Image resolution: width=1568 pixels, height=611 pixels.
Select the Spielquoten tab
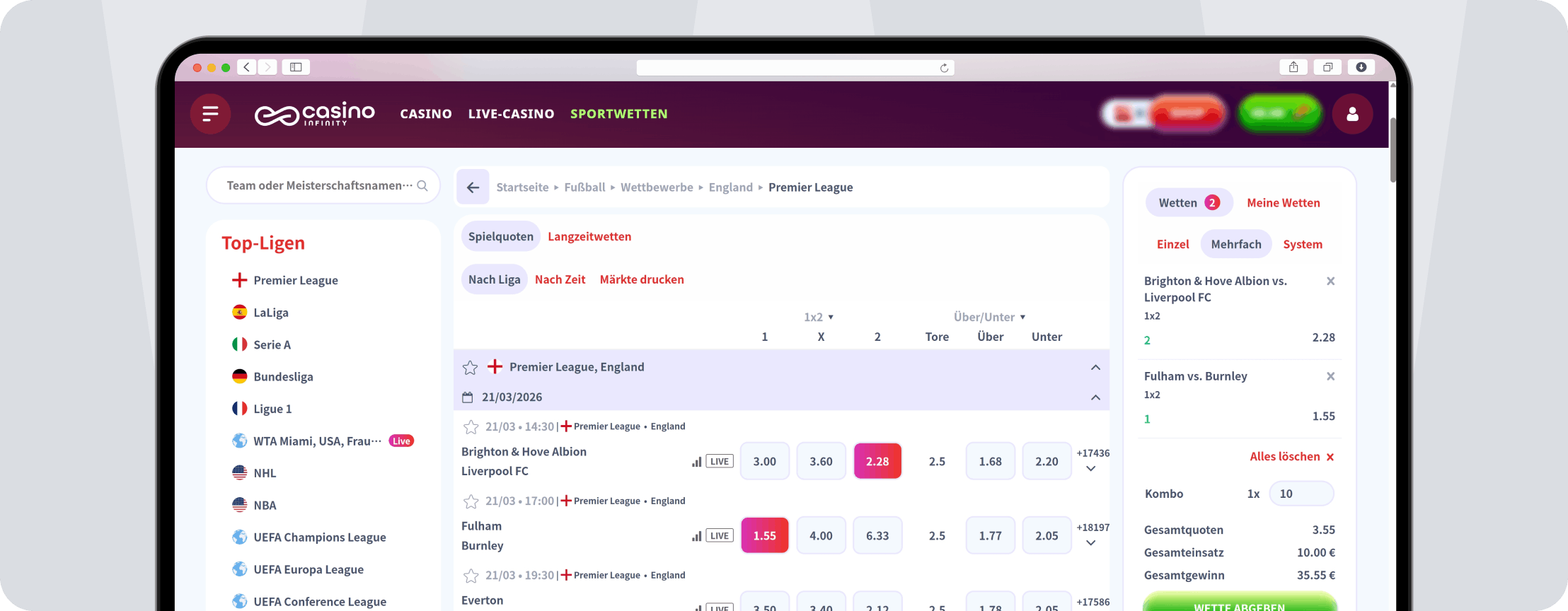point(501,237)
